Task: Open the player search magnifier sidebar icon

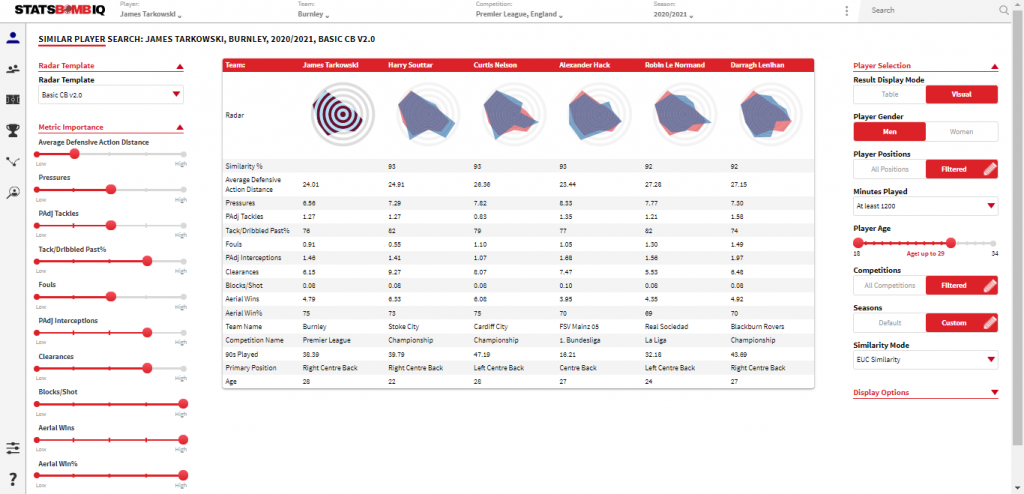Action: (12, 192)
